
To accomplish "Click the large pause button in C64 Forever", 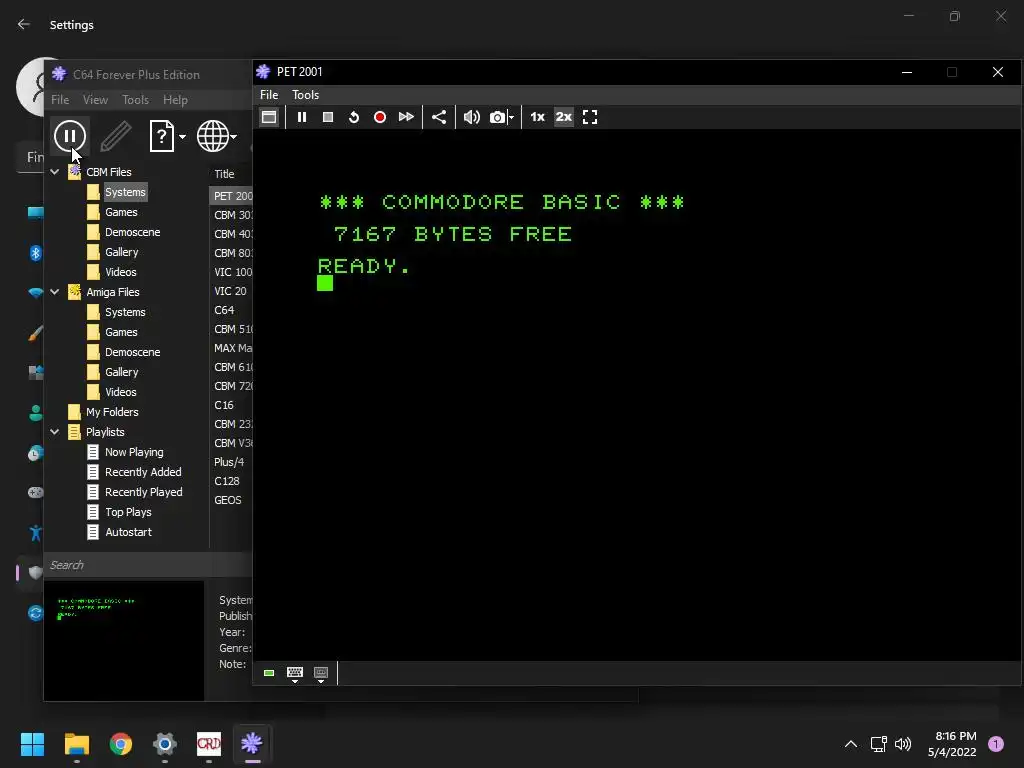I will [70, 136].
